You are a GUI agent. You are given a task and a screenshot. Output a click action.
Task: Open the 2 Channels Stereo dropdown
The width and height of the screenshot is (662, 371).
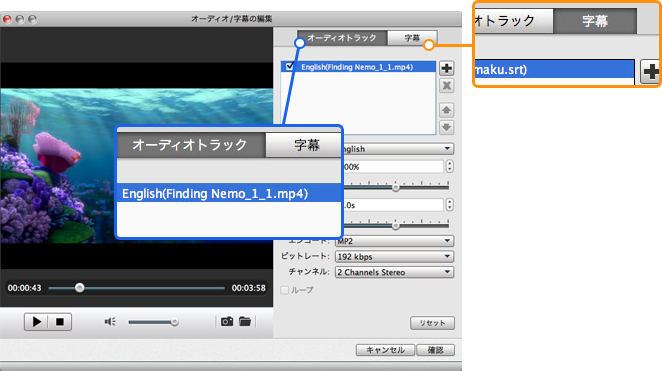point(394,272)
